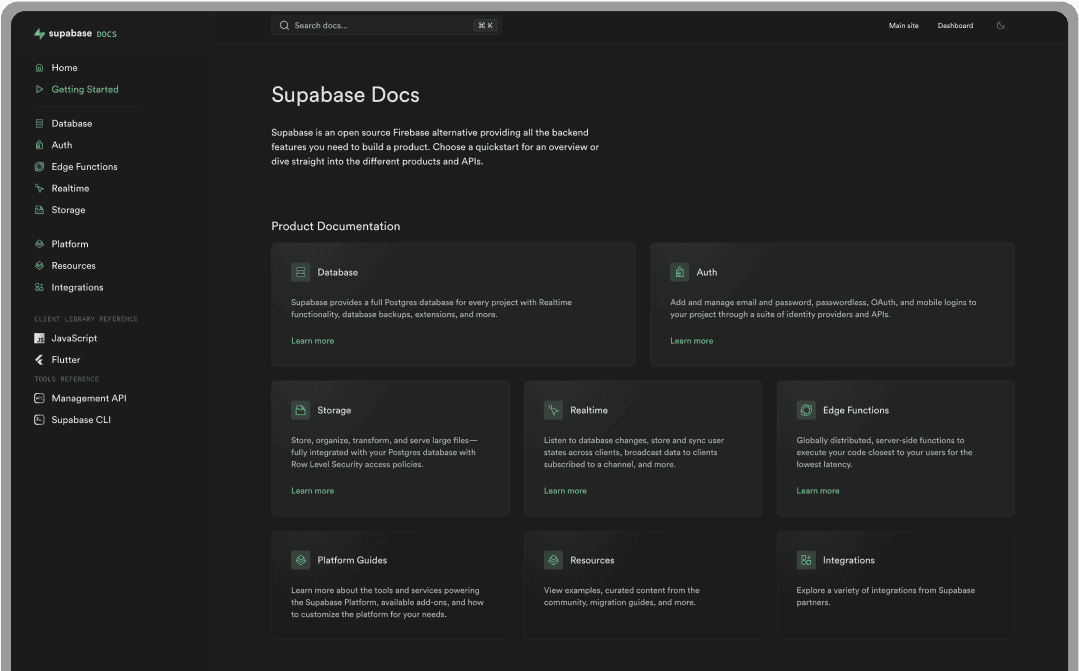
Task: Click Learn more on the Realtime card
Action: [565, 491]
